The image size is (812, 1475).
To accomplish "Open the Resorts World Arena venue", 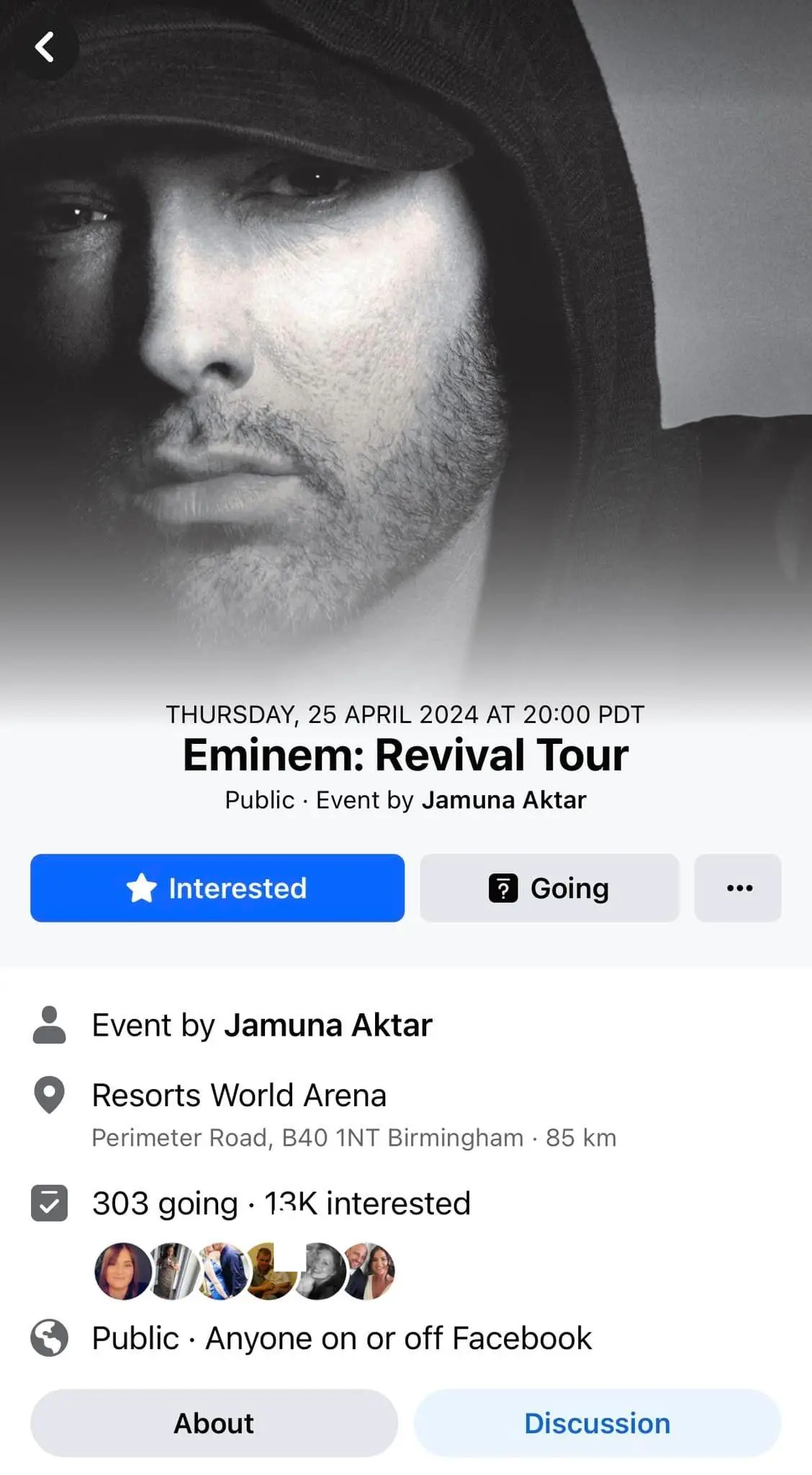I will [239, 1095].
